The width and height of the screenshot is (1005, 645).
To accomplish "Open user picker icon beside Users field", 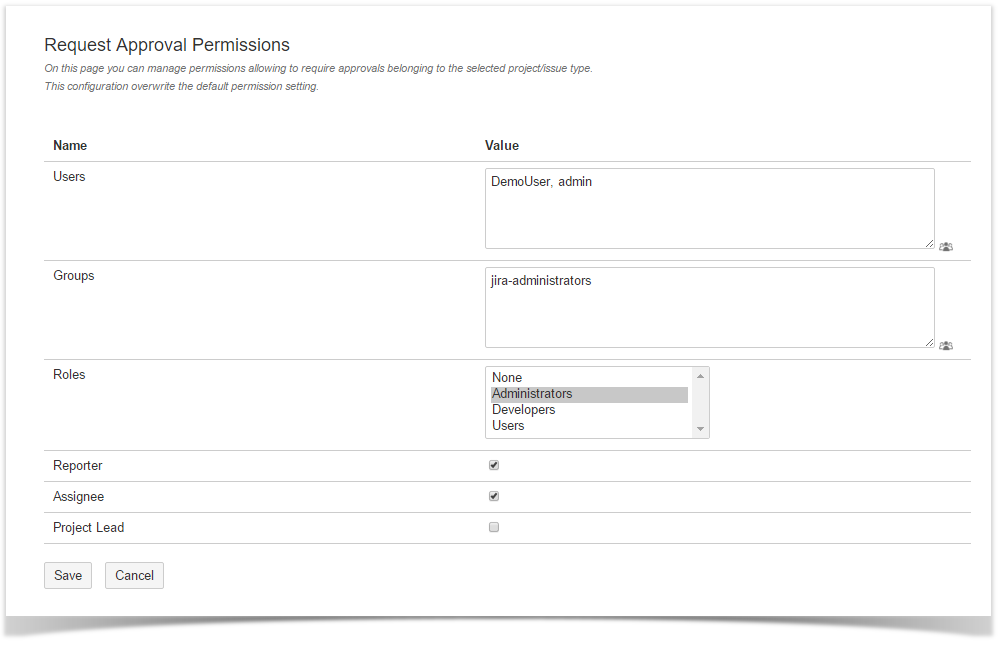I will coord(946,246).
